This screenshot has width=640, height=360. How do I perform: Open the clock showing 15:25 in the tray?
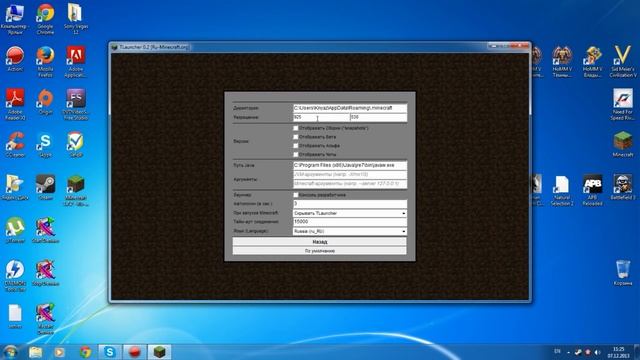point(619,352)
